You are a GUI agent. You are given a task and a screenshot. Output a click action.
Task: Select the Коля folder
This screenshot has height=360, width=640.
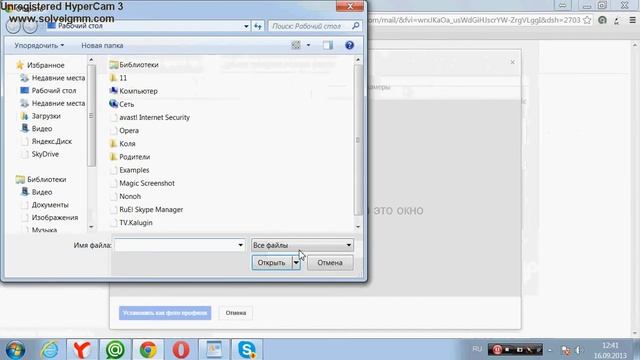[x=127, y=143]
